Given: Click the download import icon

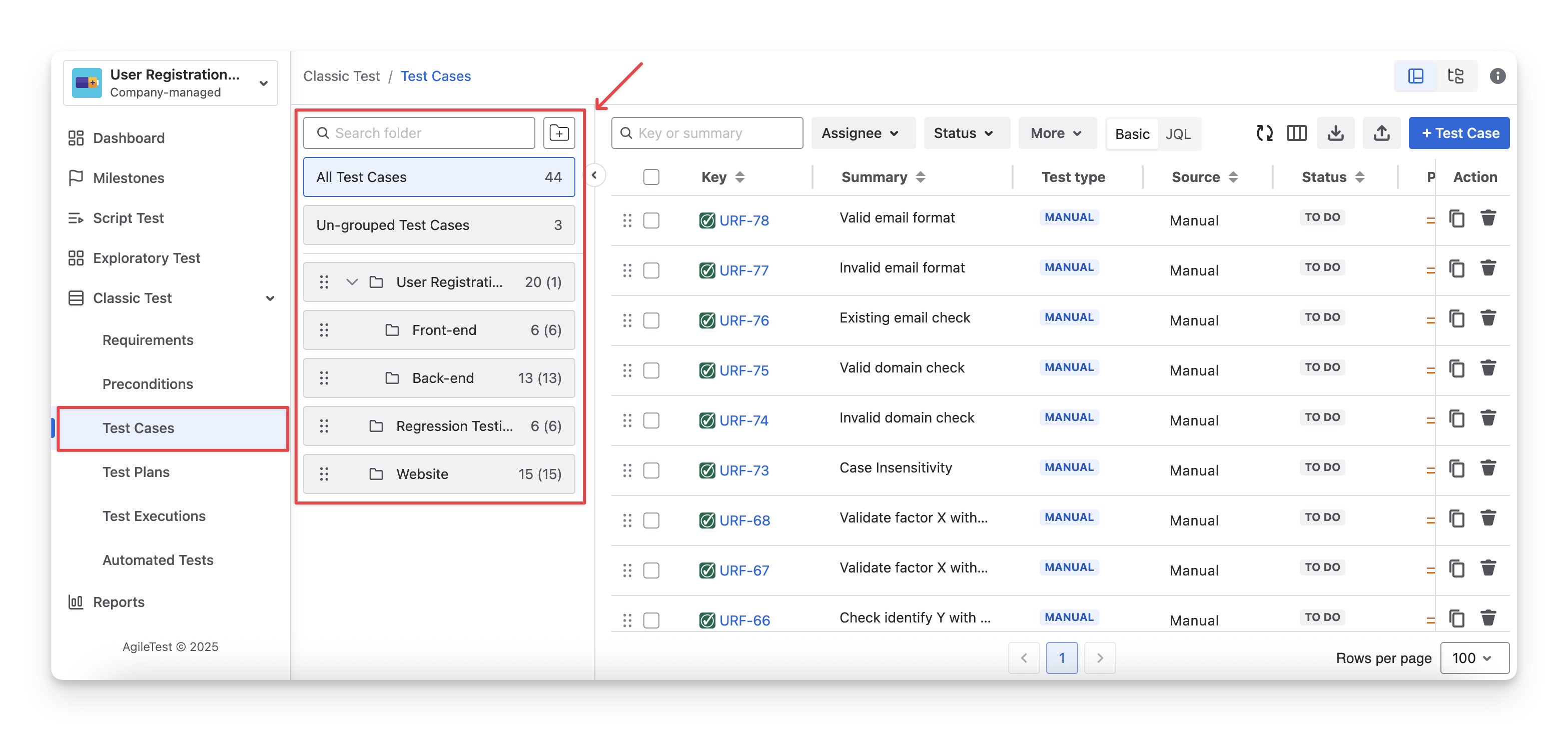Looking at the screenshot, I should tap(1335, 132).
